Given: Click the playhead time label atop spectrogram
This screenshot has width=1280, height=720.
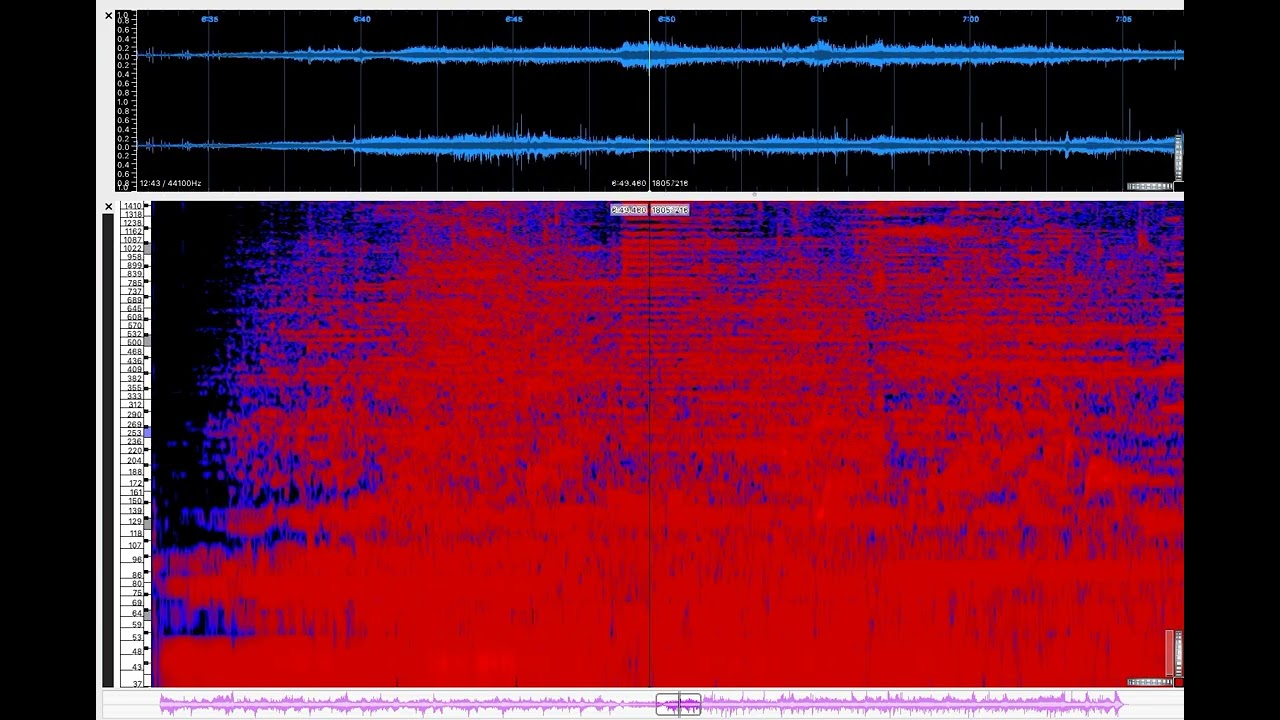Looking at the screenshot, I should coord(629,210).
